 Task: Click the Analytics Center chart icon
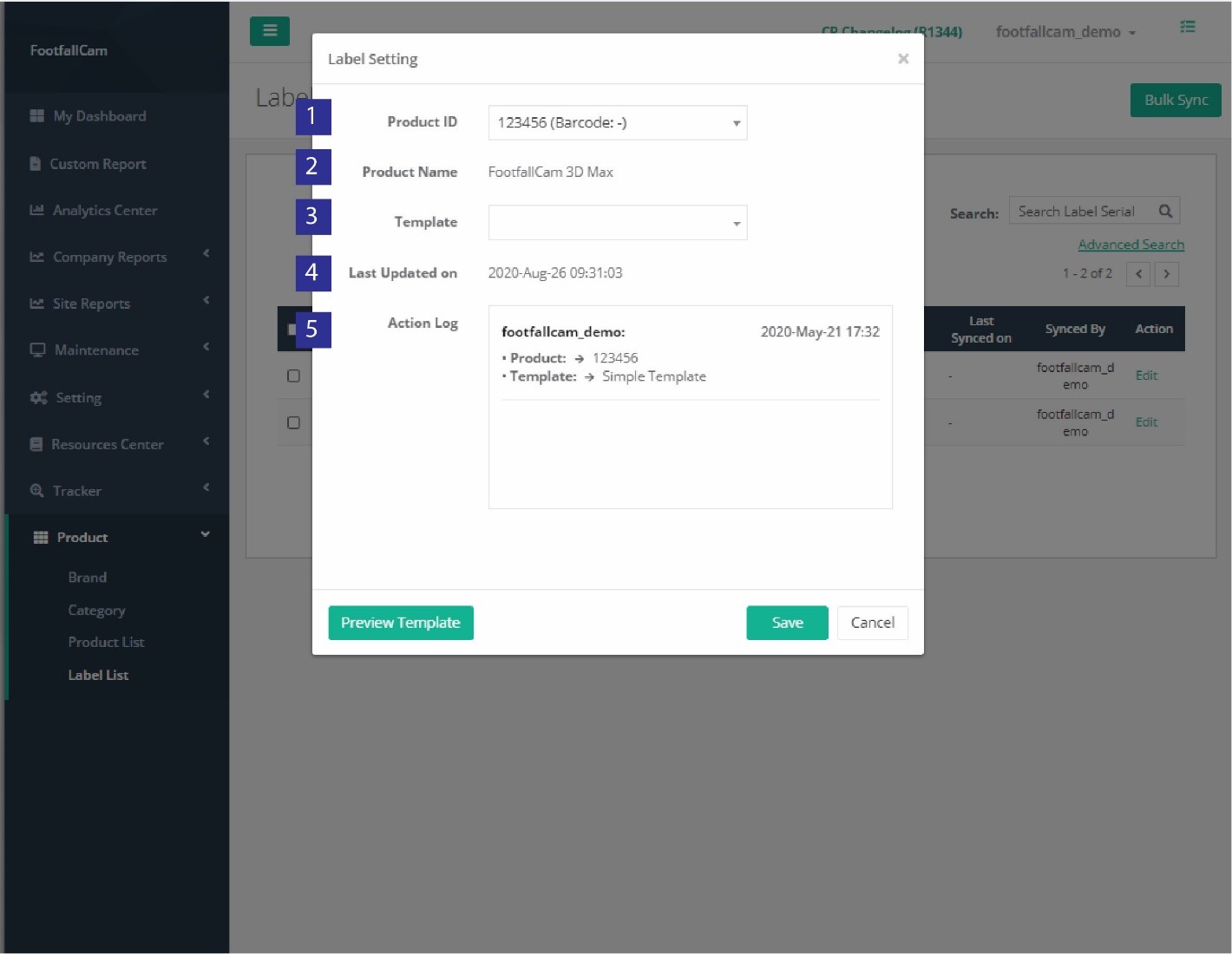pos(36,210)
